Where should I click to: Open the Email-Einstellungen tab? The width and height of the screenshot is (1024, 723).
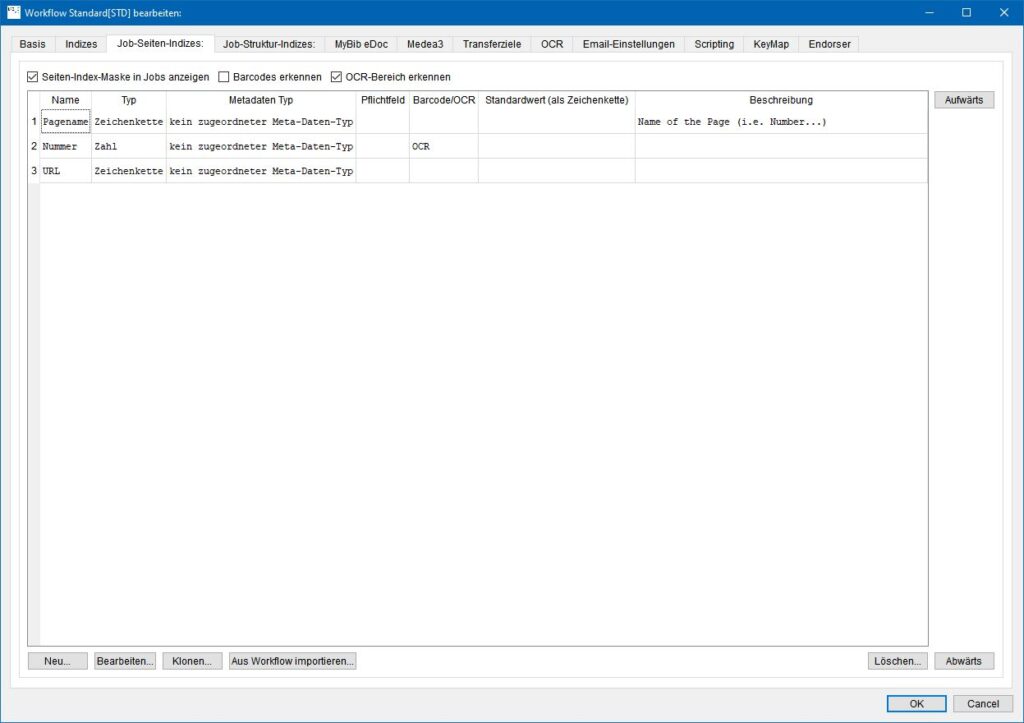coord(629,44)
